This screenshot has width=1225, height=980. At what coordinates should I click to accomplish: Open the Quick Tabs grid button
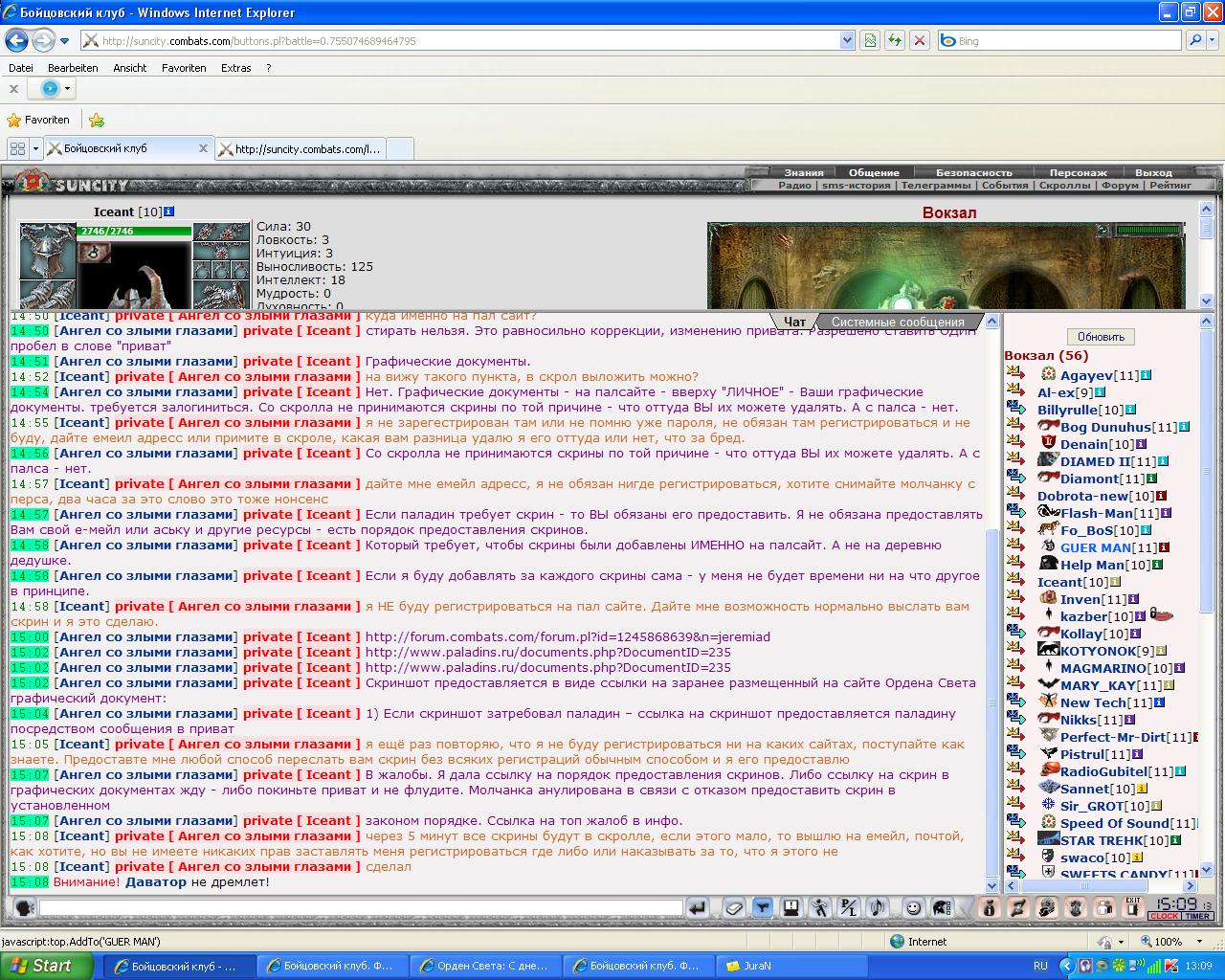point(17,148)
